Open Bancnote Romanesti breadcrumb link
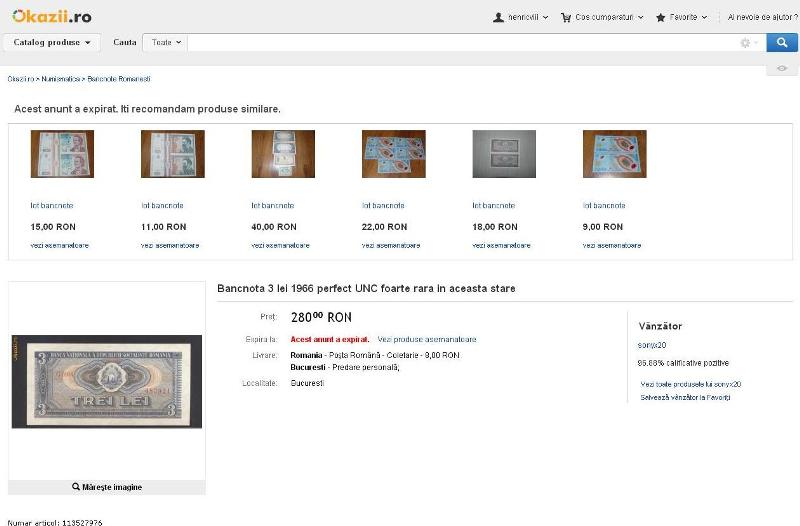 (x=119, y=79)
